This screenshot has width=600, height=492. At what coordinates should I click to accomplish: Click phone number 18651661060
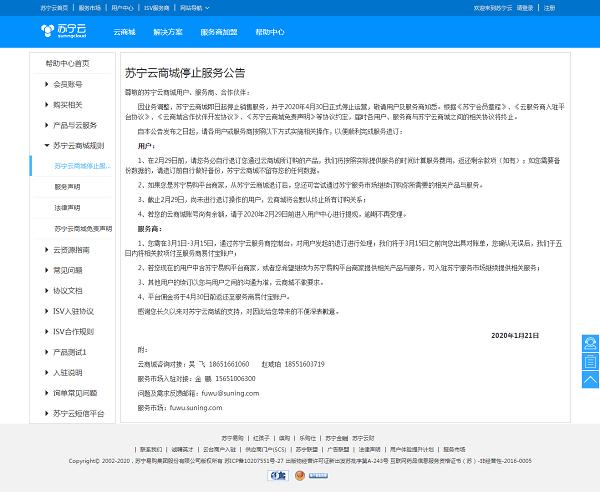tap(229, 364)
